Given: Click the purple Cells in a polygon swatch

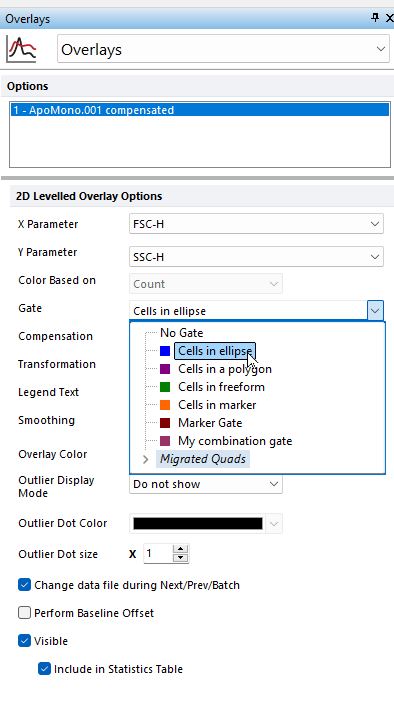Looking at the screenshot, I should (165, 369).
